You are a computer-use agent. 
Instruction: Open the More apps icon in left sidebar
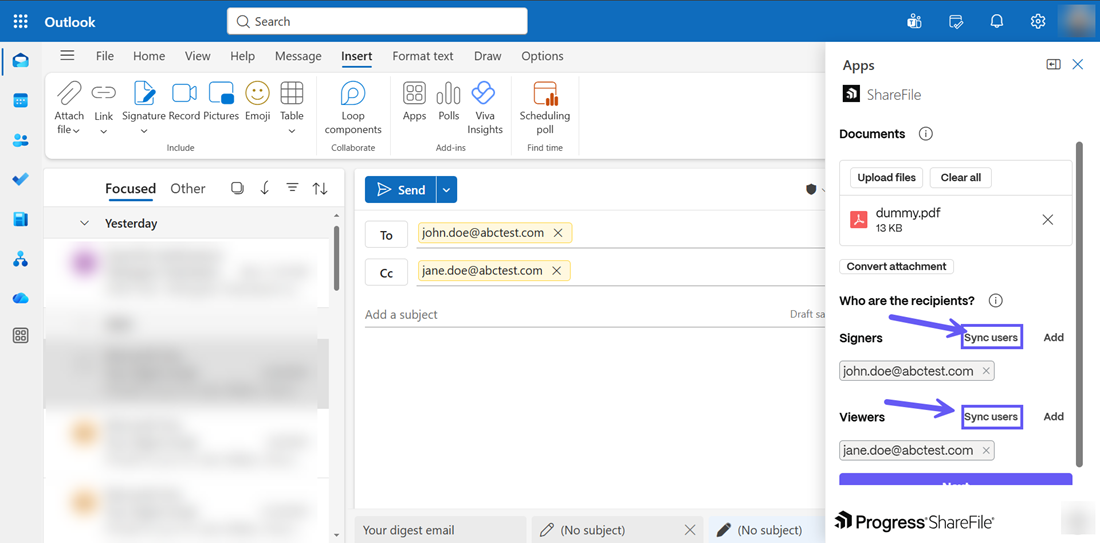(21, 336)
